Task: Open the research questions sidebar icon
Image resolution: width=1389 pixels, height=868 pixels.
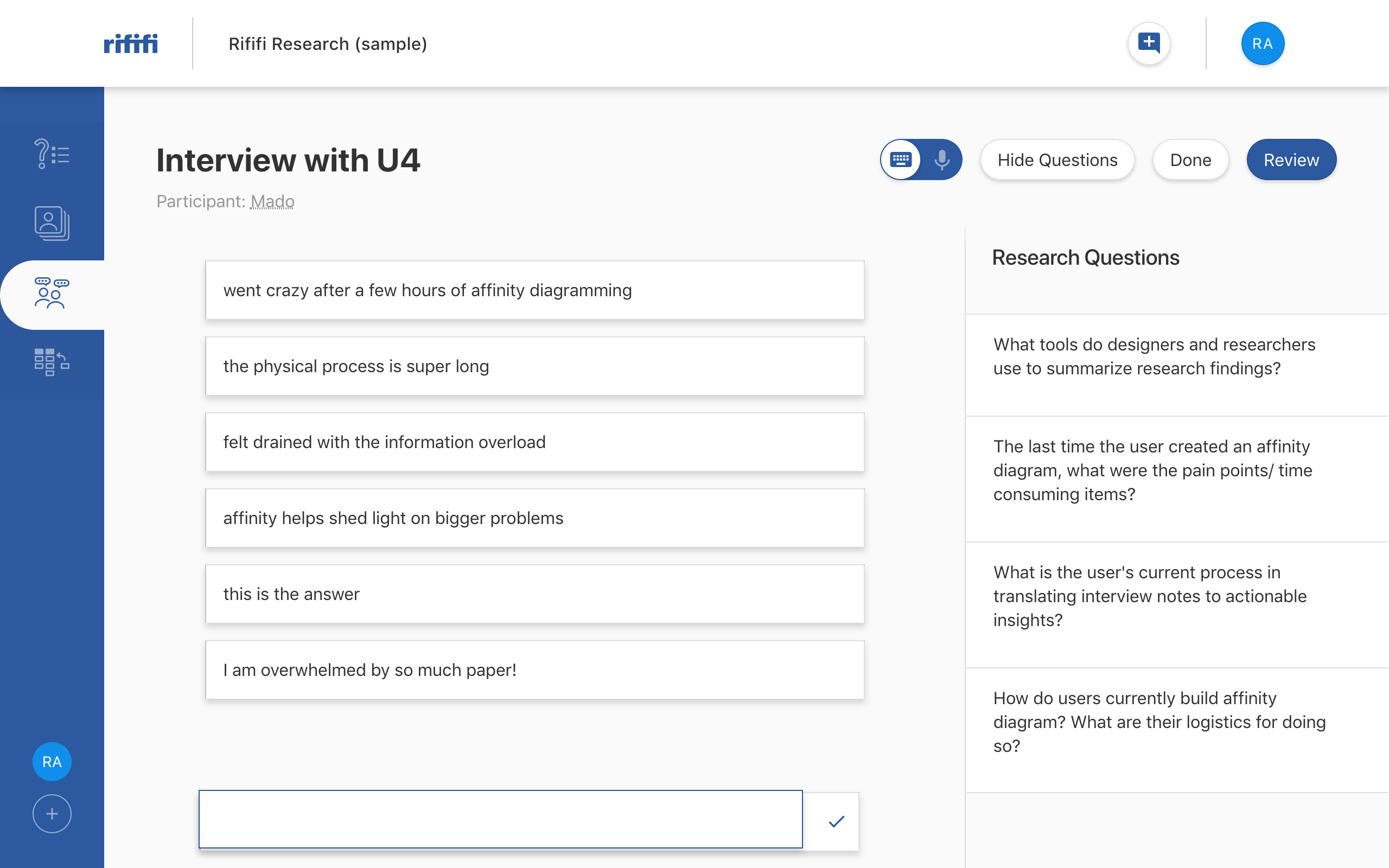Action: [x=52, y=154]
